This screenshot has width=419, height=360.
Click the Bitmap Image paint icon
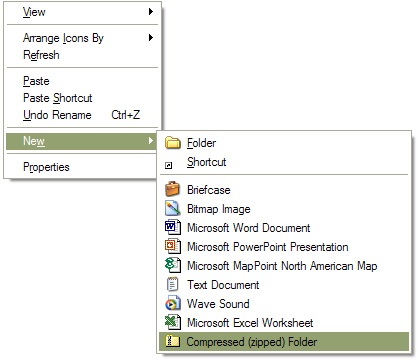(x=173, y=208)
